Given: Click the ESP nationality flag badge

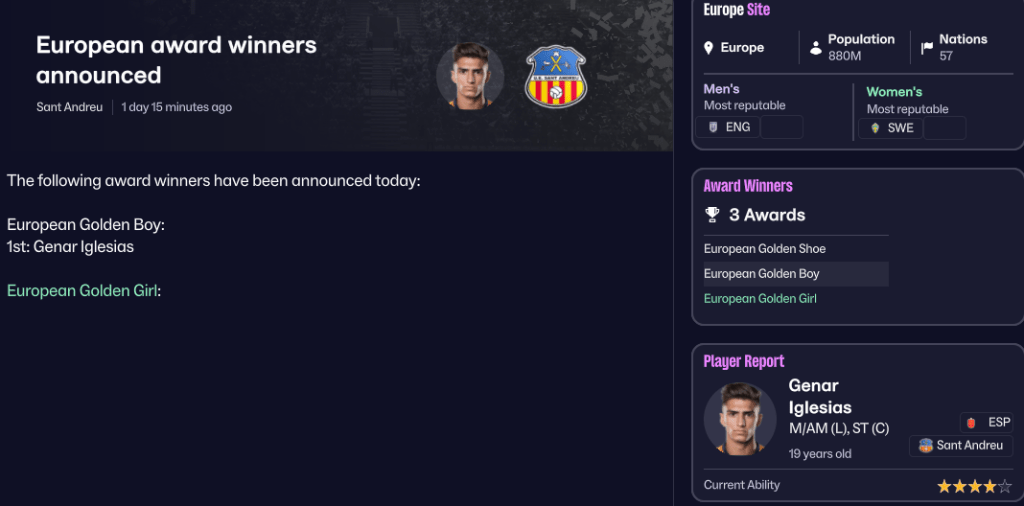Looking at the screenshot, I should tap(986, 422).
